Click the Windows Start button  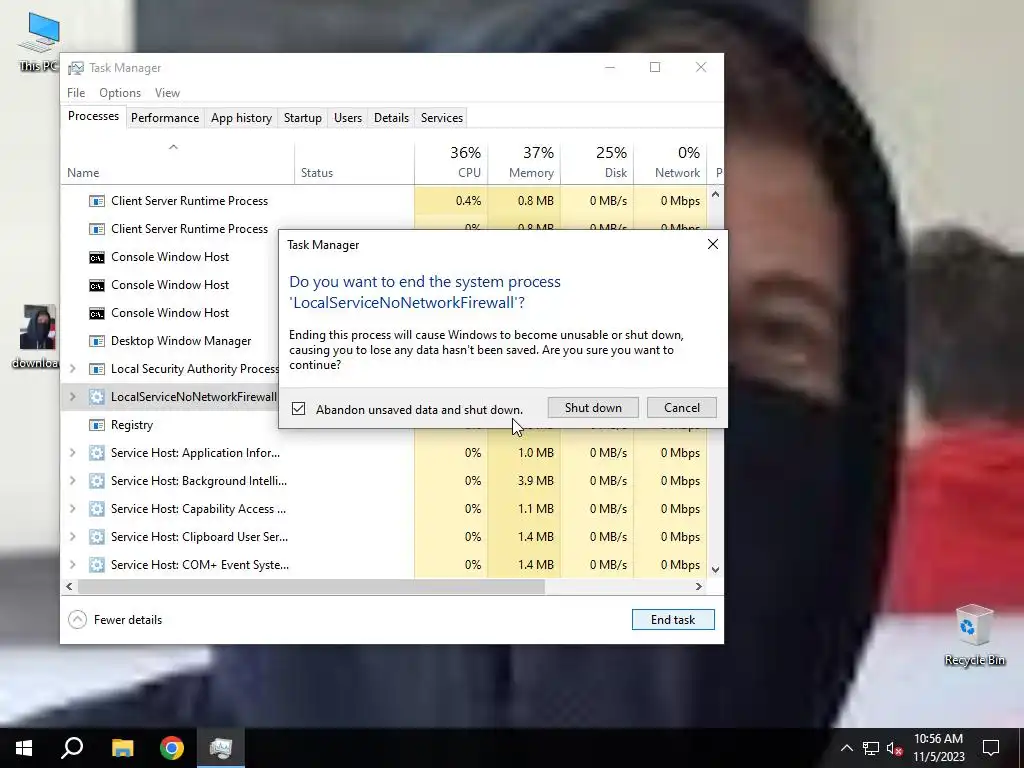point(24,748)
